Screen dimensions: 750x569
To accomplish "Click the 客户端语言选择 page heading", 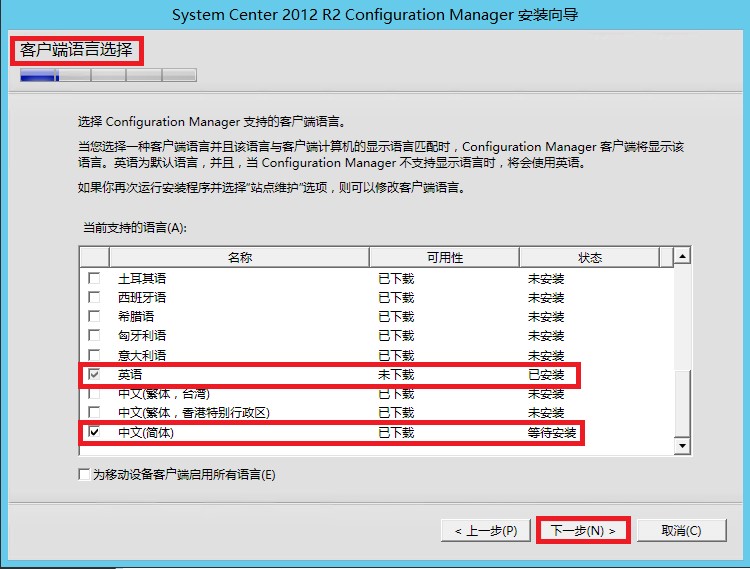I will pos(77,50).
